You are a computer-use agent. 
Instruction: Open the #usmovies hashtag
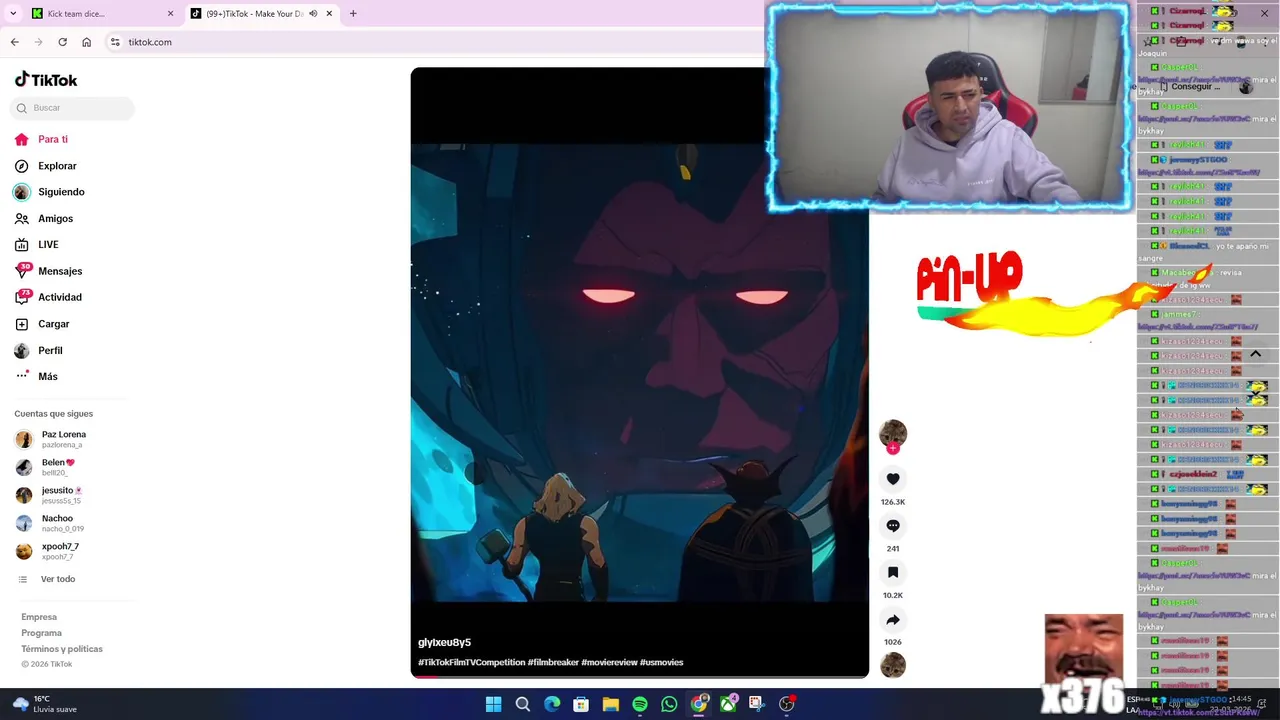(662, 662)
